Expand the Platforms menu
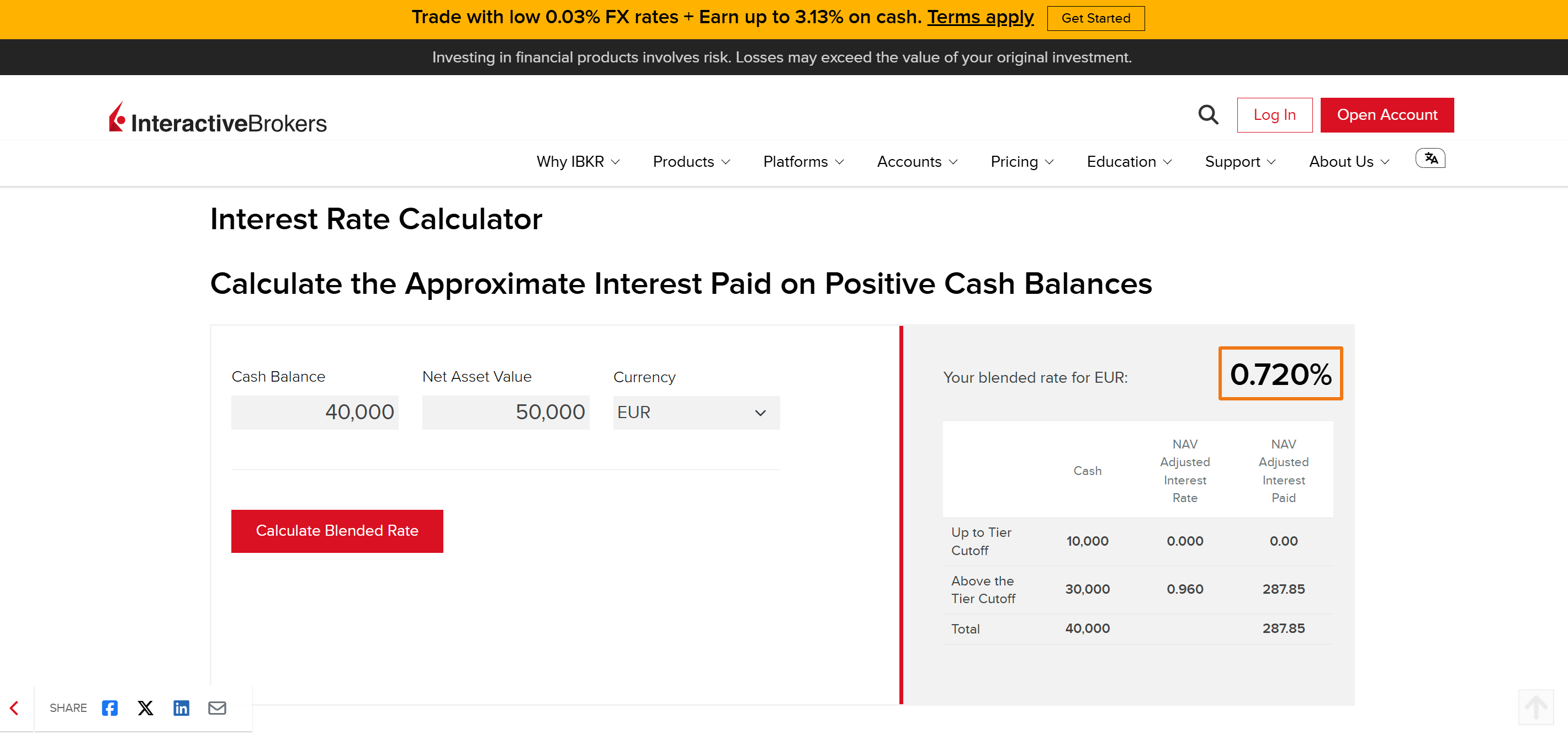The height and width of the screenshot is (739, 1568). click(803, 162)
